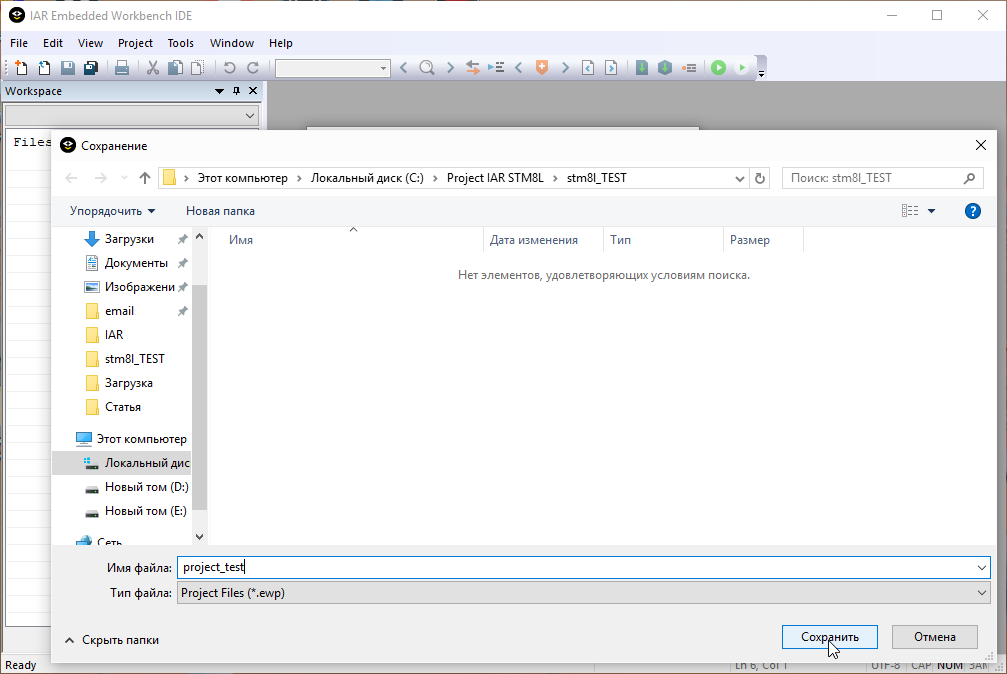
Task: Open the Window menu
Action: 232,43
